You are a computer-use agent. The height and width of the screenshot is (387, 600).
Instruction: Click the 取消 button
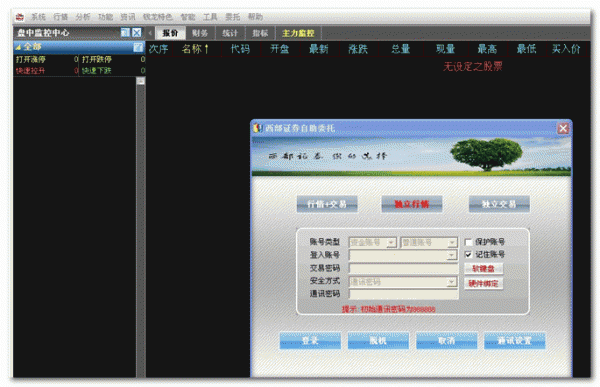[x=447, y=340]
